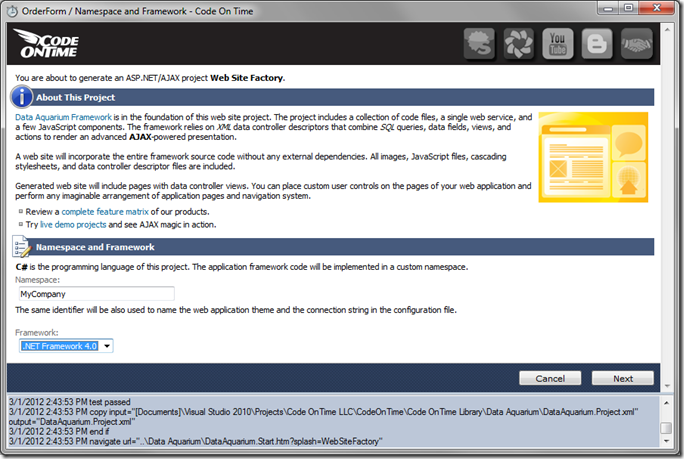
Task: Open the YouTube channel icon
Action: coord(558,44)
